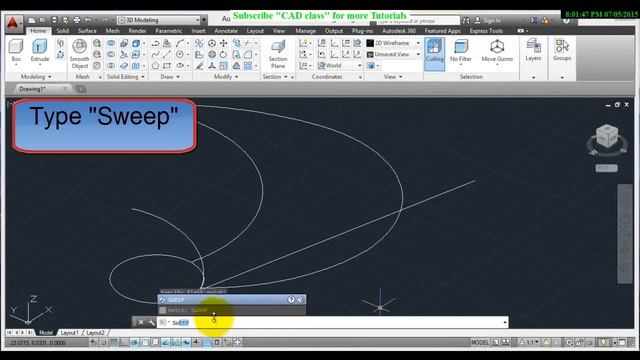Viewport: 640px width, 360px height.
Task: Switch to the Surface ribbon tab
Action: click(x=87, y=31)
